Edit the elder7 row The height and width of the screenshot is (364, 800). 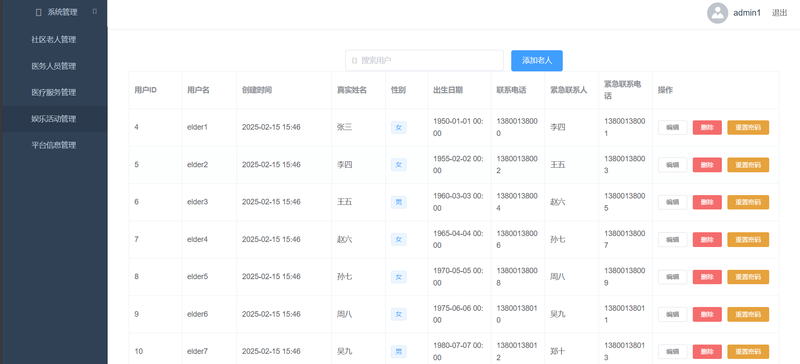pos(672,352)
